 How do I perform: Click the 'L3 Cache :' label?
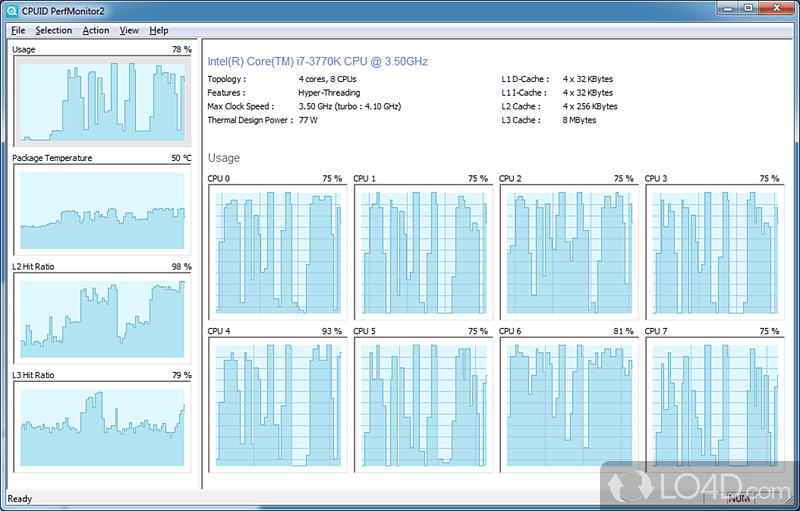click(520, 120)
